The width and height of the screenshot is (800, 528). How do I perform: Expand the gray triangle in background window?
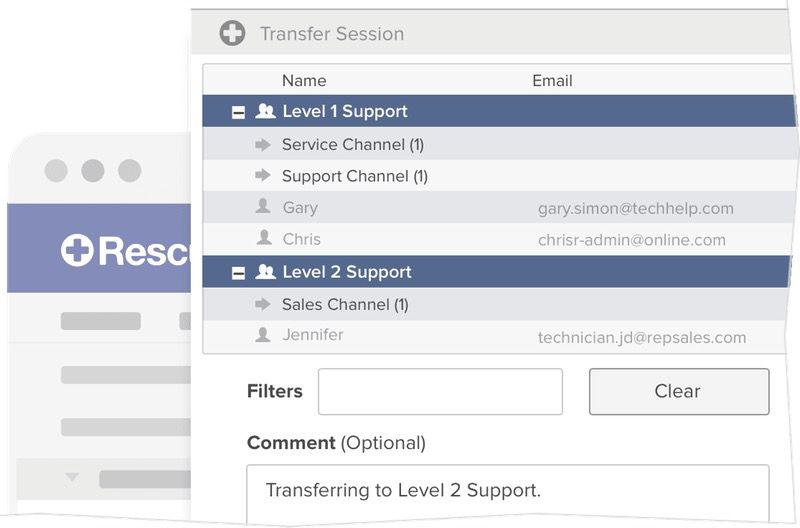pos(71,478)
